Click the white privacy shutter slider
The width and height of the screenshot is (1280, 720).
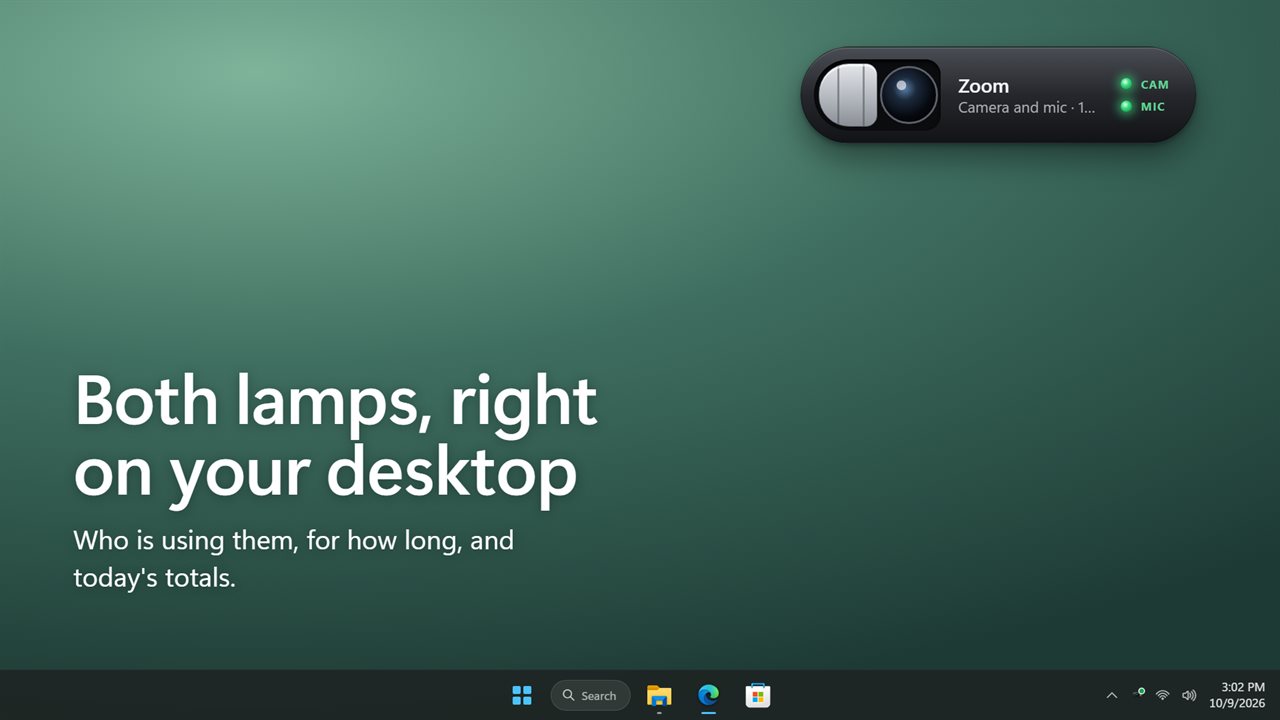point(848,95)
